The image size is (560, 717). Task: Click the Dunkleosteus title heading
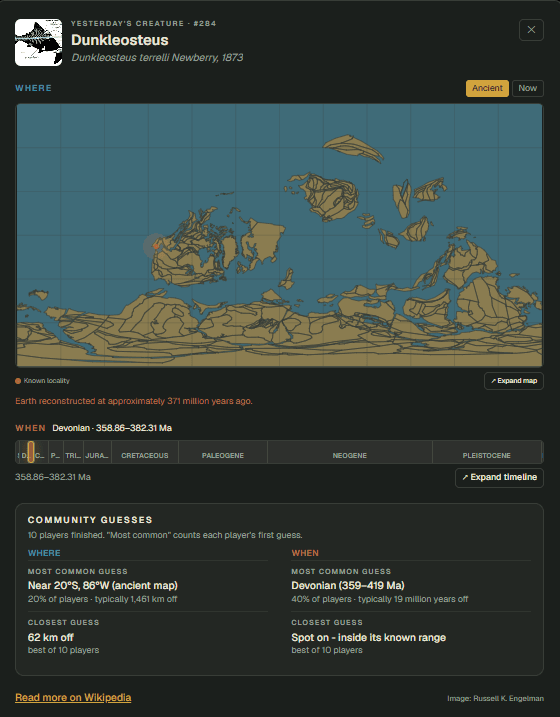coord(120,40)
